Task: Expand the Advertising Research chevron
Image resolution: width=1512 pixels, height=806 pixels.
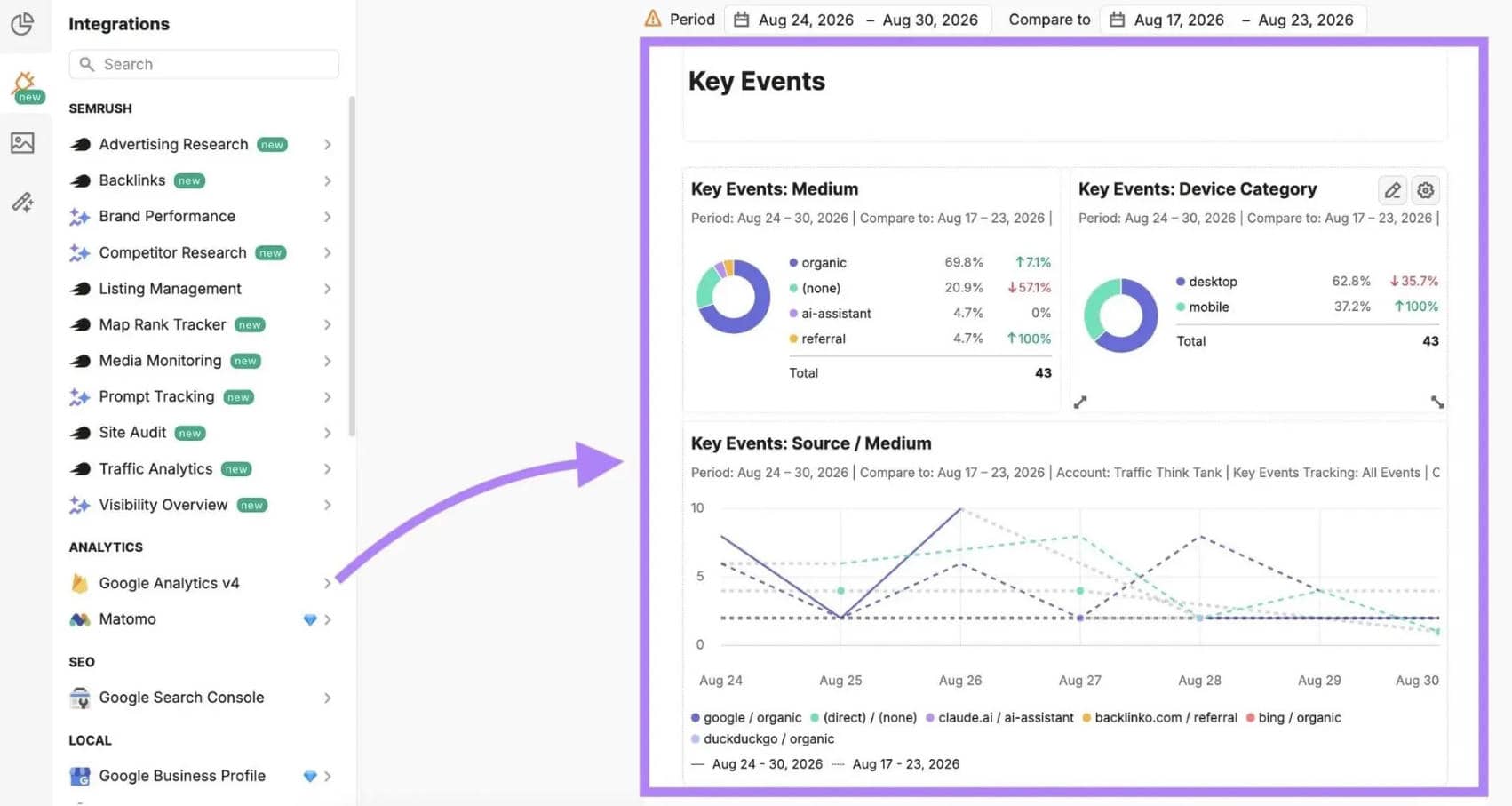Action: 328,145
